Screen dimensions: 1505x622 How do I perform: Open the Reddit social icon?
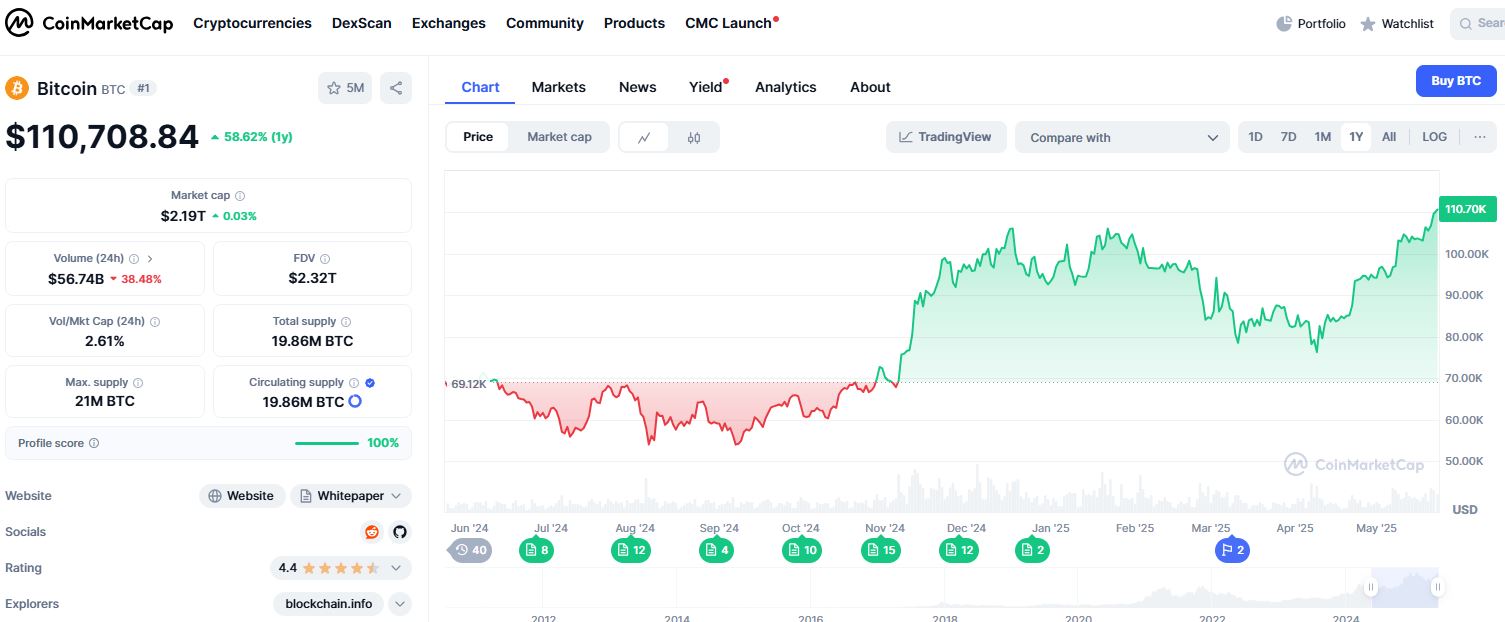(x=372, y=532)
